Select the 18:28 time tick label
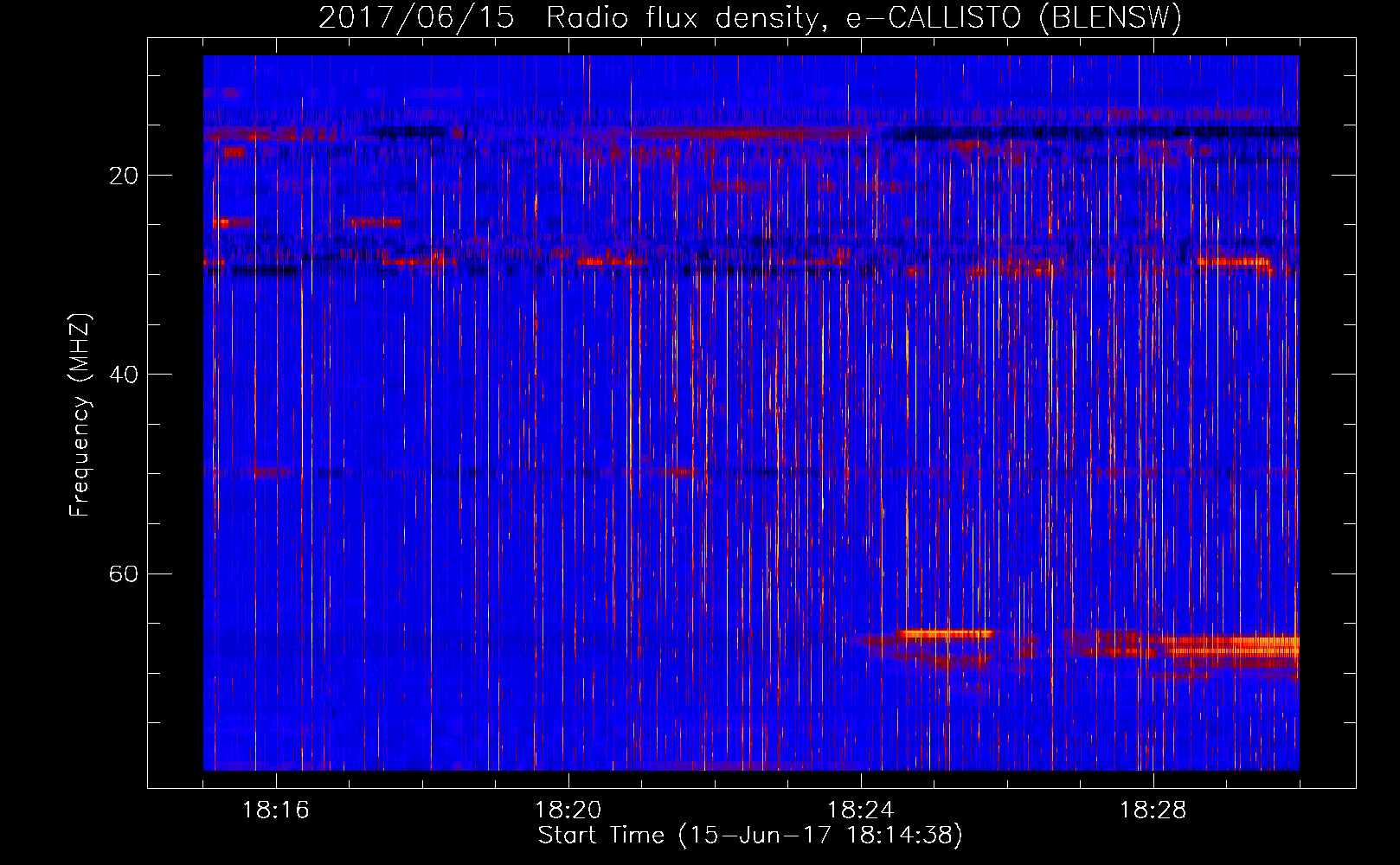Screen dimensions: 1400x865 (1153, 811)
